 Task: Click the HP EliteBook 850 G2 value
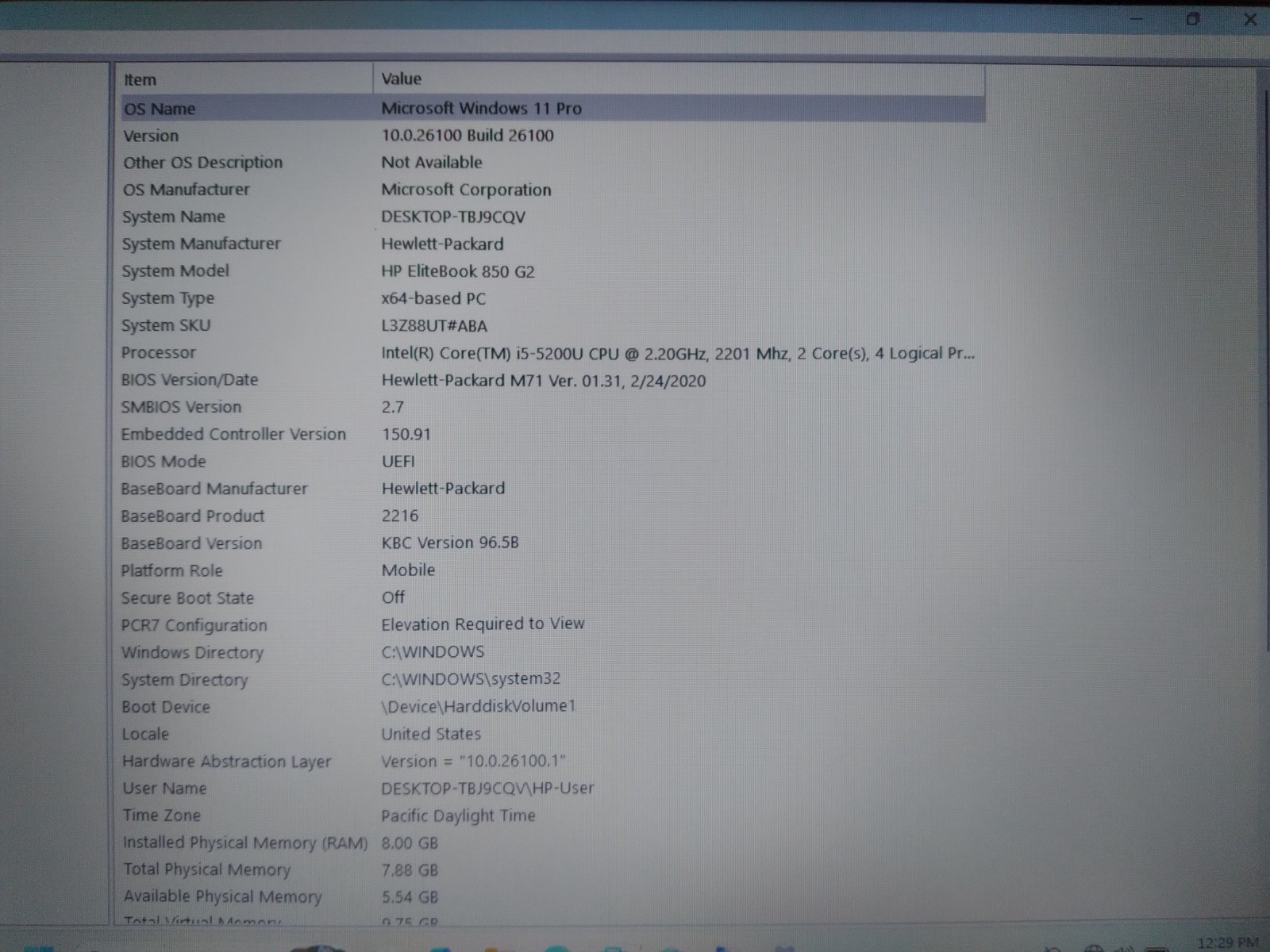point(458,271)
